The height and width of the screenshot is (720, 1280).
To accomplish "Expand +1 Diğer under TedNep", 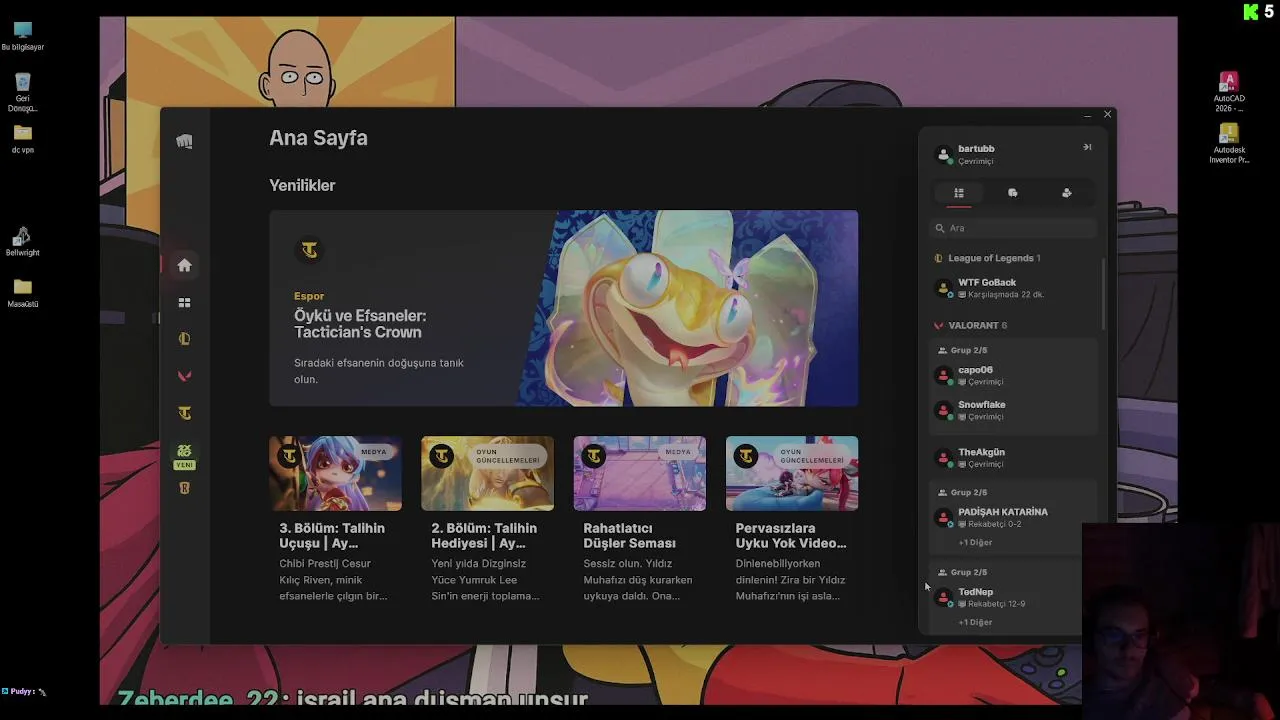I will 975,622.
